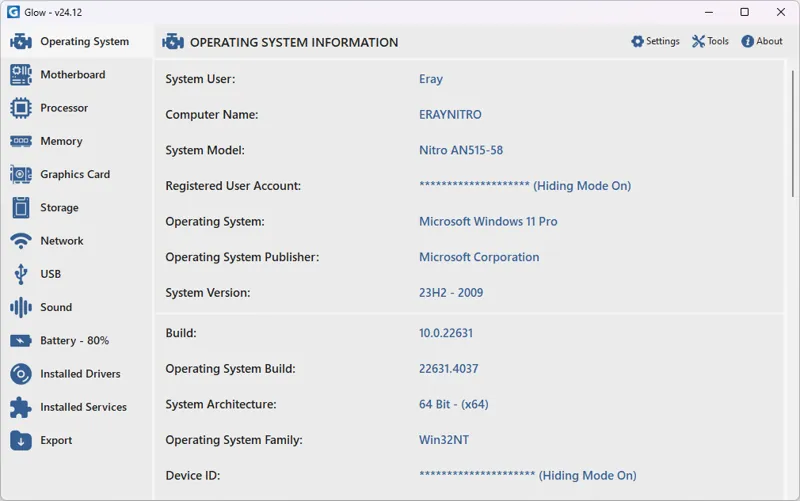
Task: Click the USB symbol icon
Action: (20, 274)
